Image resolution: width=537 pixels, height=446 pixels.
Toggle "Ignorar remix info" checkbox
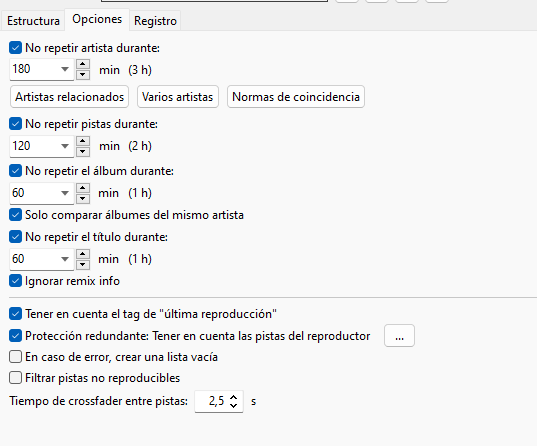(x=15, y=281)
